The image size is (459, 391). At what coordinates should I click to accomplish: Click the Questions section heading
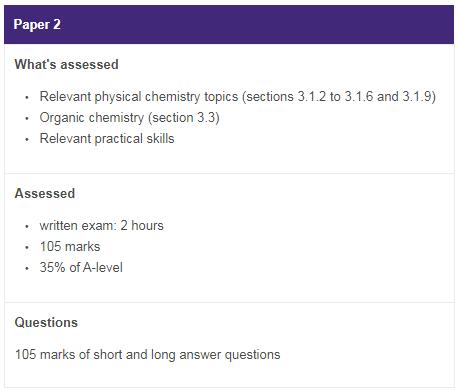46,322
